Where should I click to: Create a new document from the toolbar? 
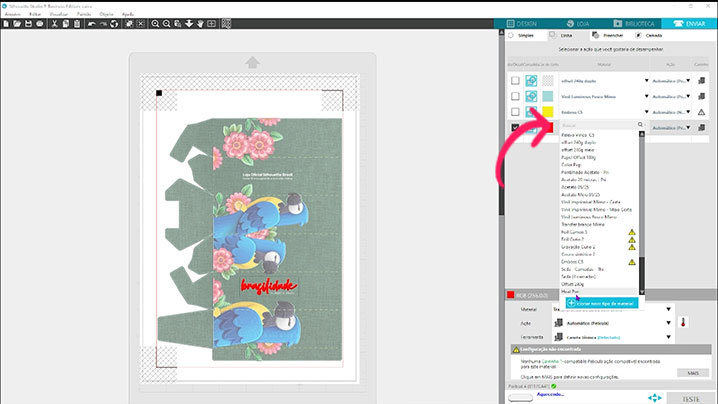(6, 23)
